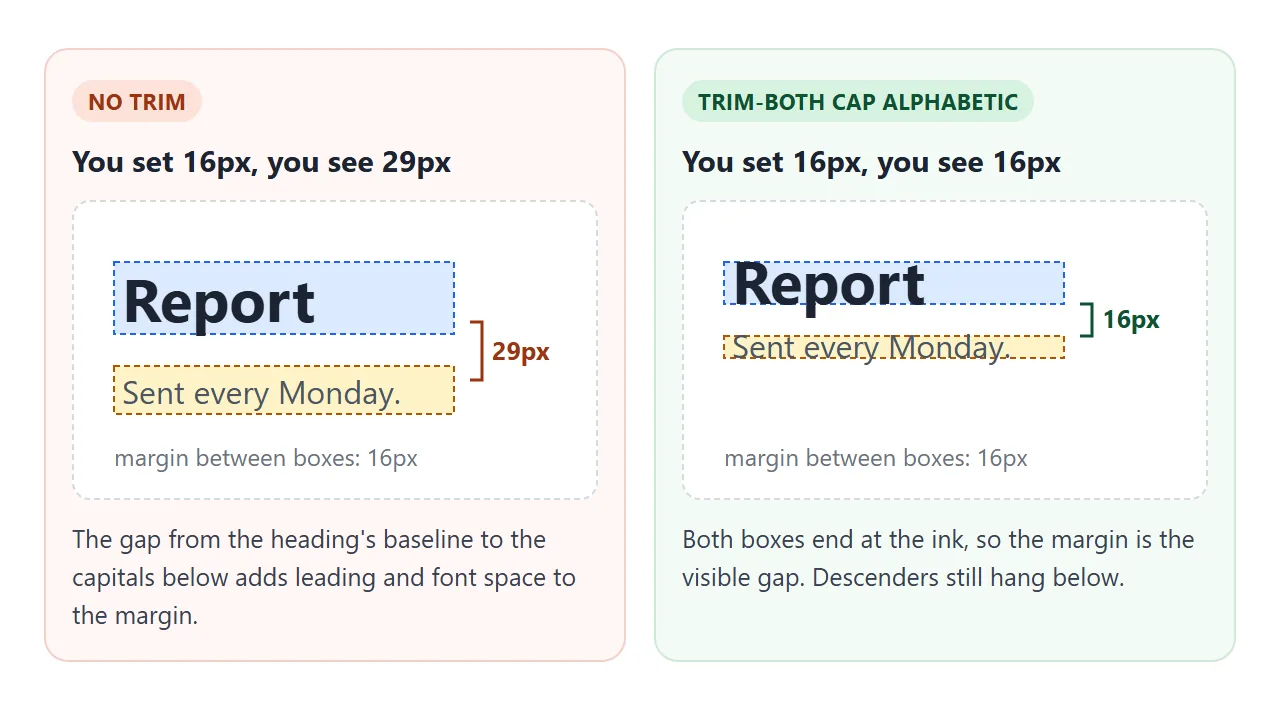
Task: Click the paragraph starting 'Both boxes end at the ink'
Action: click(x=938, y=559)
